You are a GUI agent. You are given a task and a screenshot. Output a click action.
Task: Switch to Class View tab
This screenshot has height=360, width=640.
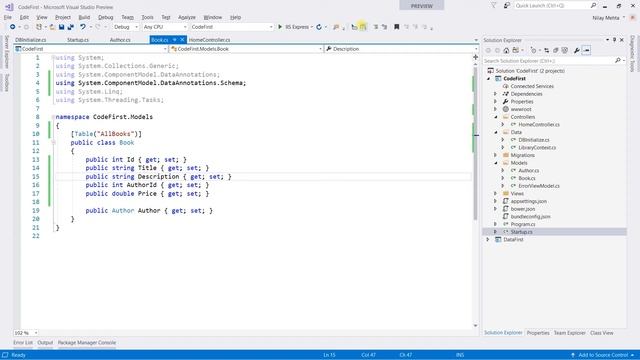coord(602,333)
